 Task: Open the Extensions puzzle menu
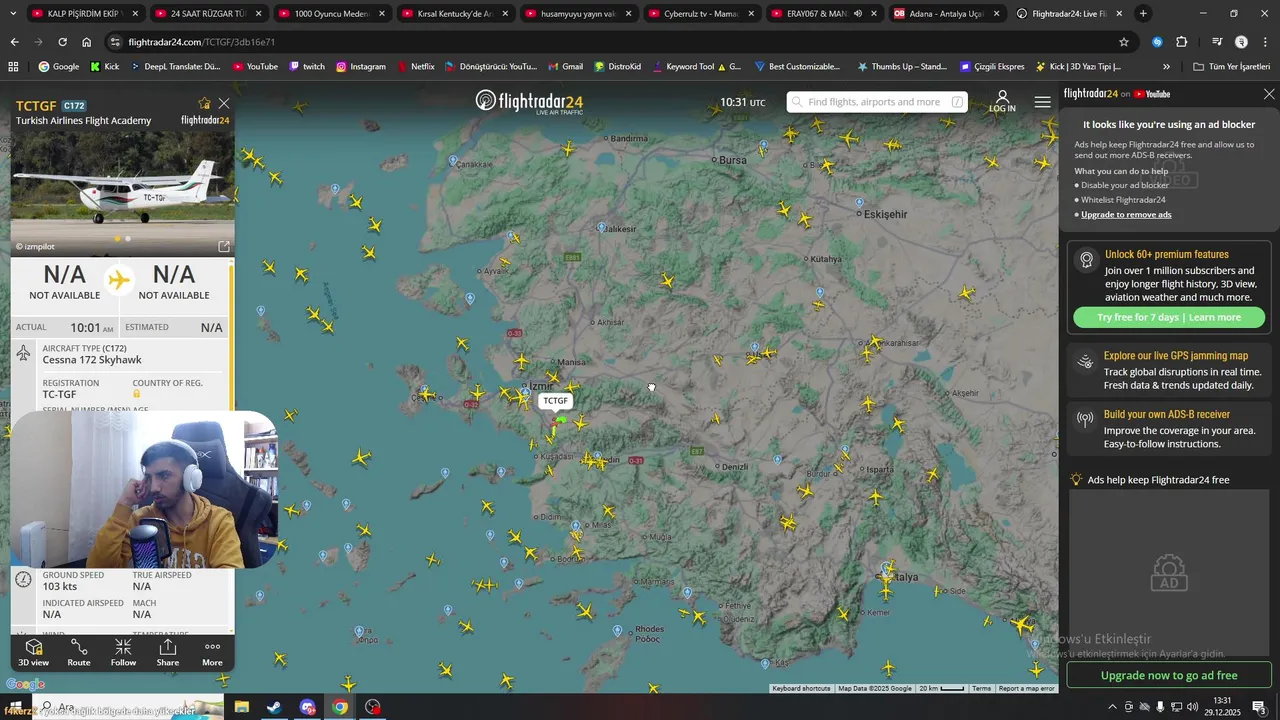(x=1182, y=42)
